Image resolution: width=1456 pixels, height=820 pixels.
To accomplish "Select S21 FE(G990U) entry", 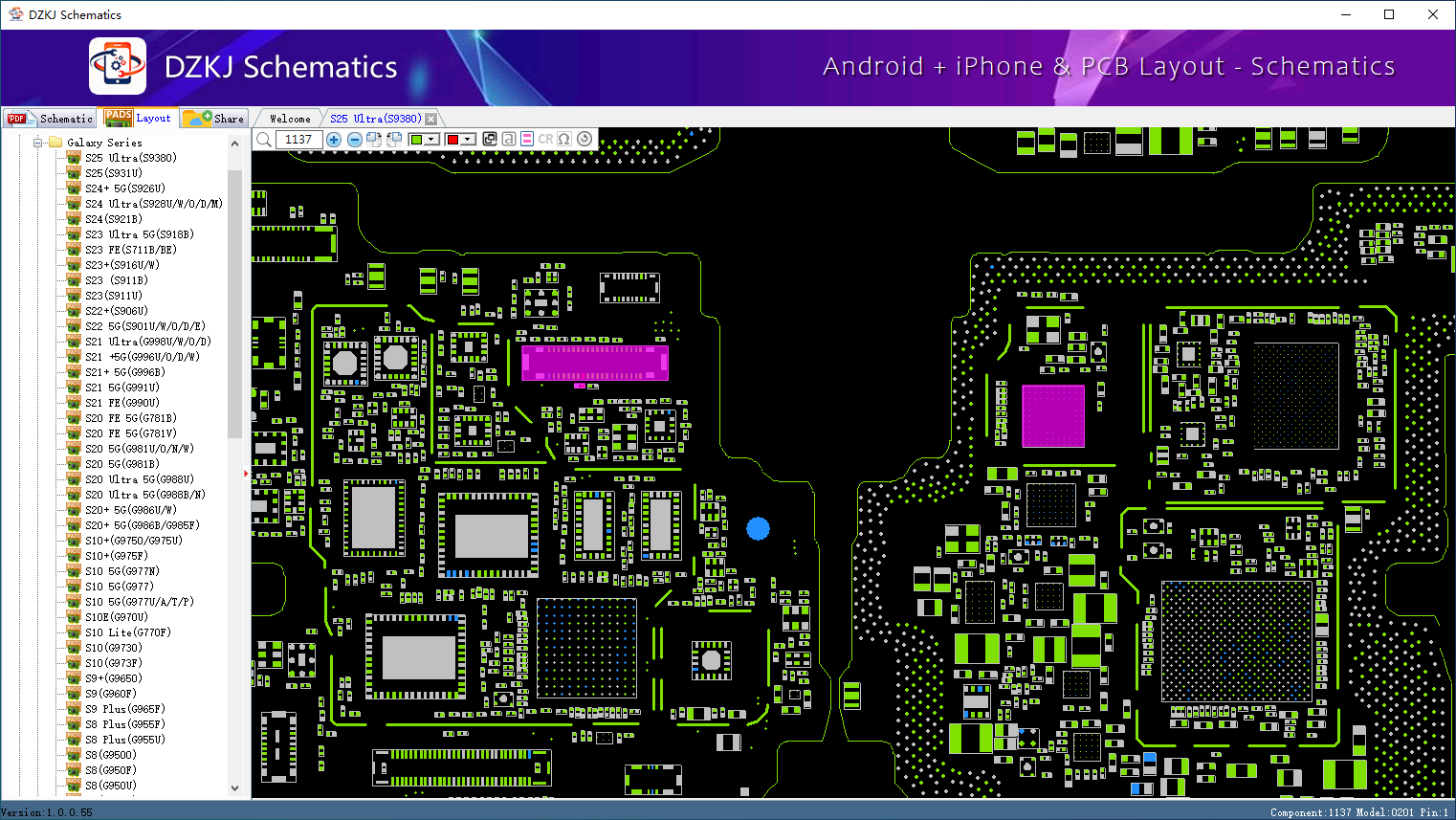I will click(x=121, y=403).
